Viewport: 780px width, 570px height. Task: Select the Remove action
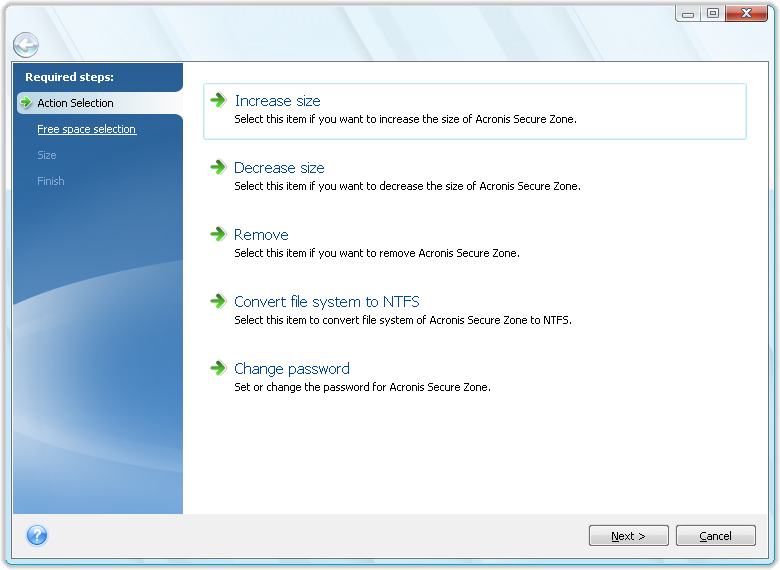(x=261, y=235)
